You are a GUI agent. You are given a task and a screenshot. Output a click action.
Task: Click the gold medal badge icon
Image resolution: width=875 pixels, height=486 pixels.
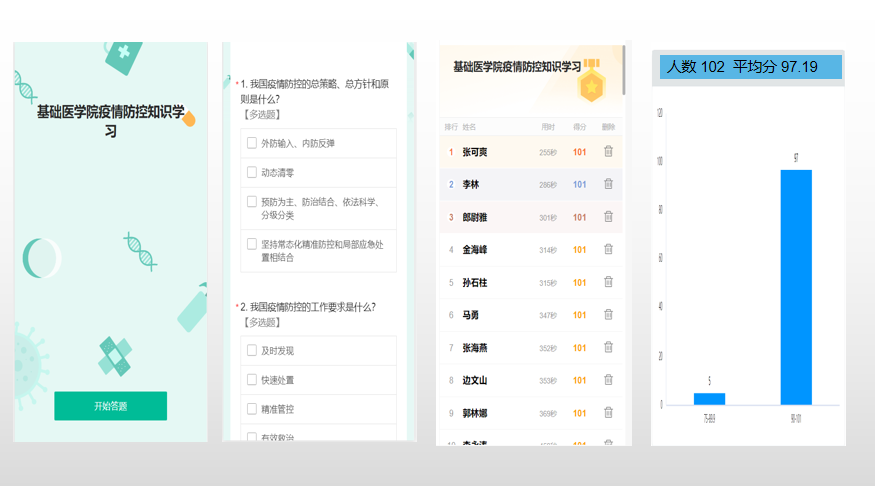(593, 84)
